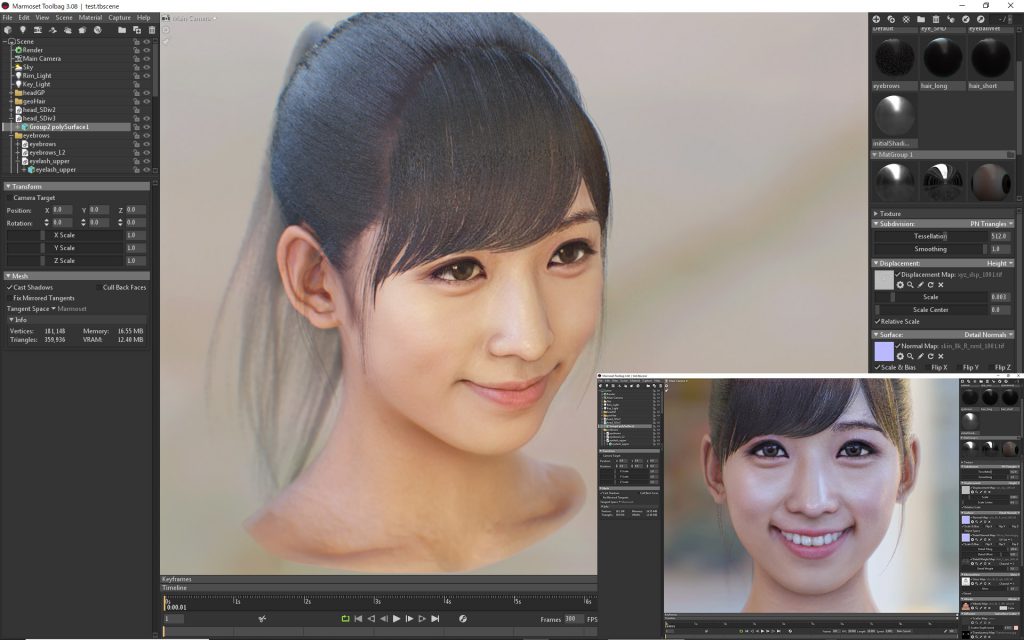Image resolution: width=1024 pixels, height=640 pixels.
Task: Click the Frames count input field
Action: click(573, 619)
